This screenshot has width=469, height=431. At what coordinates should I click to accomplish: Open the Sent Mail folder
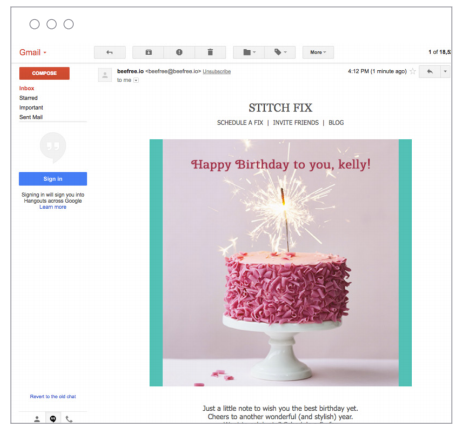[x=31, y=117]
